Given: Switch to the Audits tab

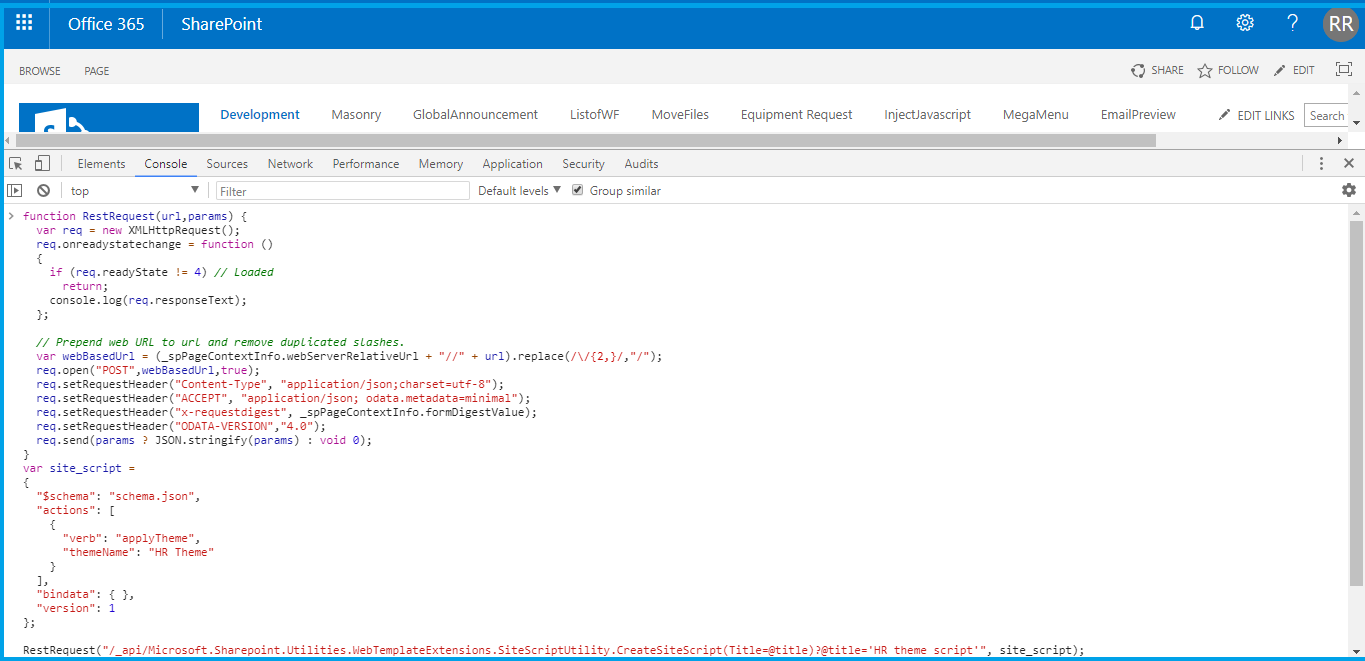Looking at the screenshot, I should tap(641, 164).
